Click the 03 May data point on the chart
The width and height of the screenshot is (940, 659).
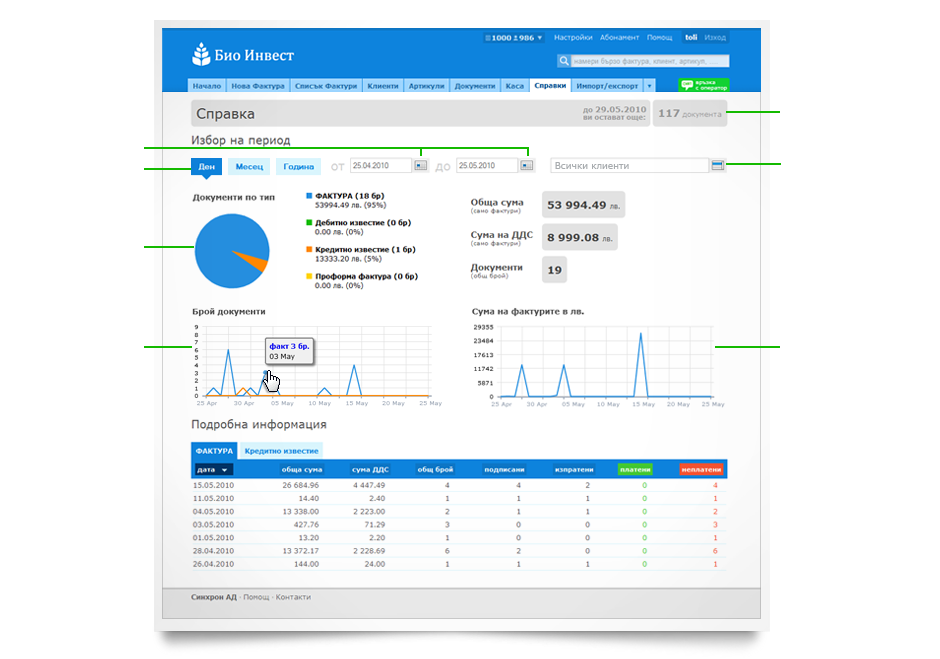pos(266,374)
